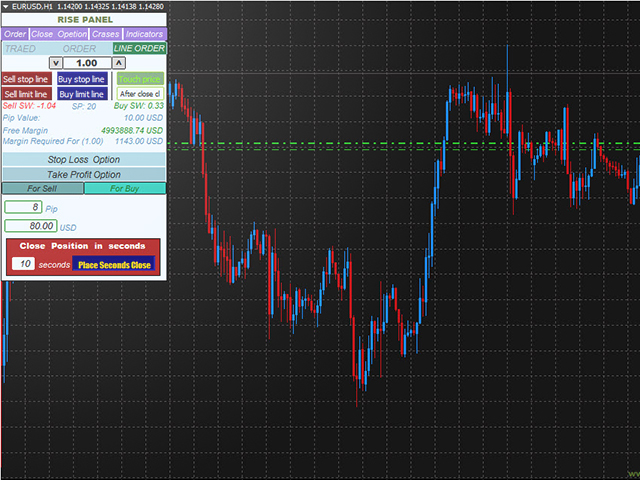Click the 1.00 lot size field

(x=87, y=63)
